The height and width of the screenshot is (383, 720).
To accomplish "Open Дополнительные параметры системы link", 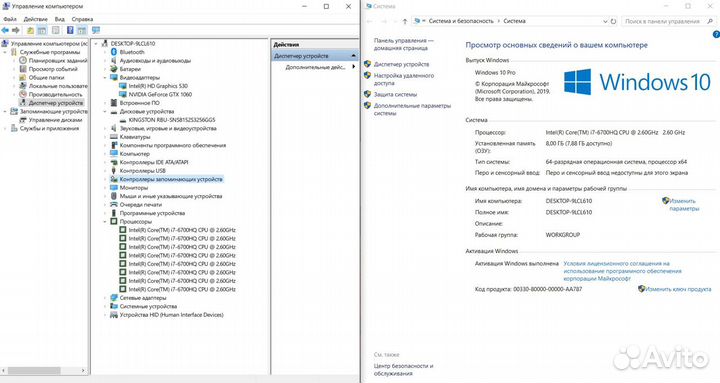I will pos(412,109).
